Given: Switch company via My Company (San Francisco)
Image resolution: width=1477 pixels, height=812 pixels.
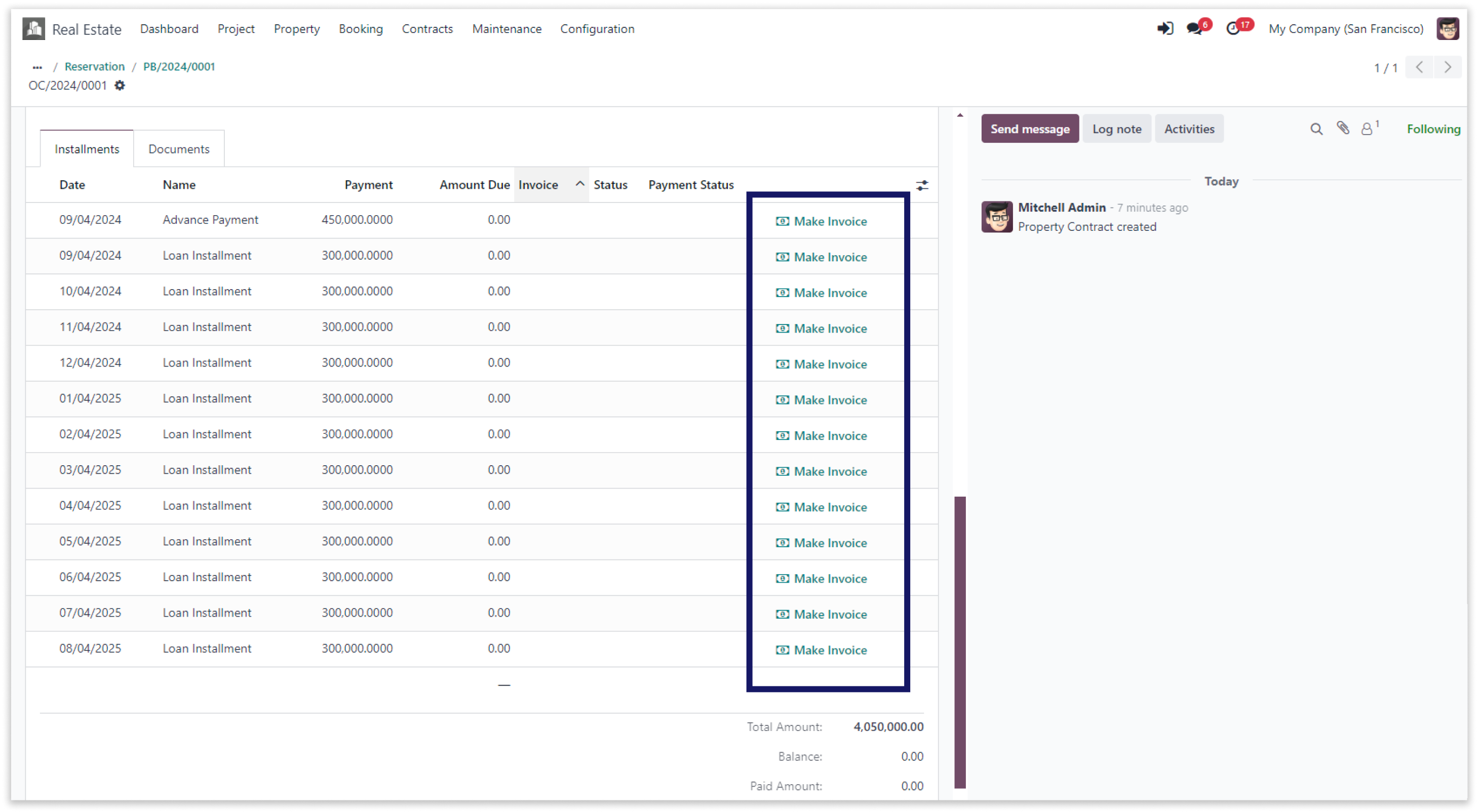Looking at the screenshot, I should tap(1346, 29).
